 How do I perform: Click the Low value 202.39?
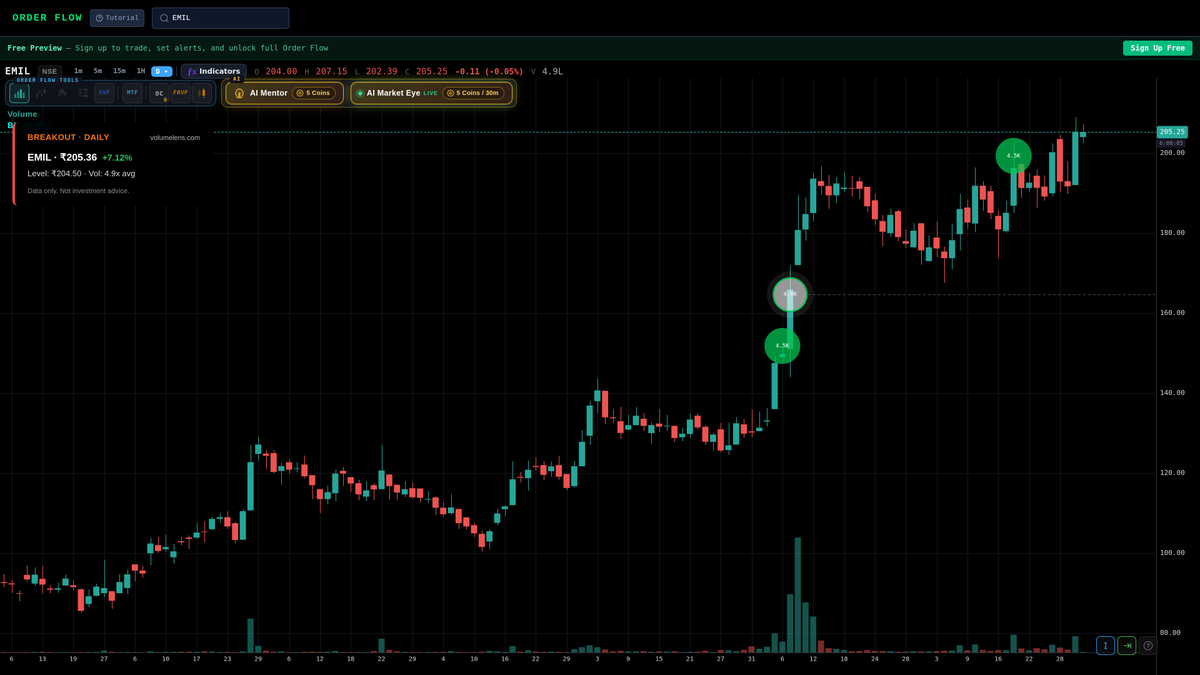pos(381,71)
